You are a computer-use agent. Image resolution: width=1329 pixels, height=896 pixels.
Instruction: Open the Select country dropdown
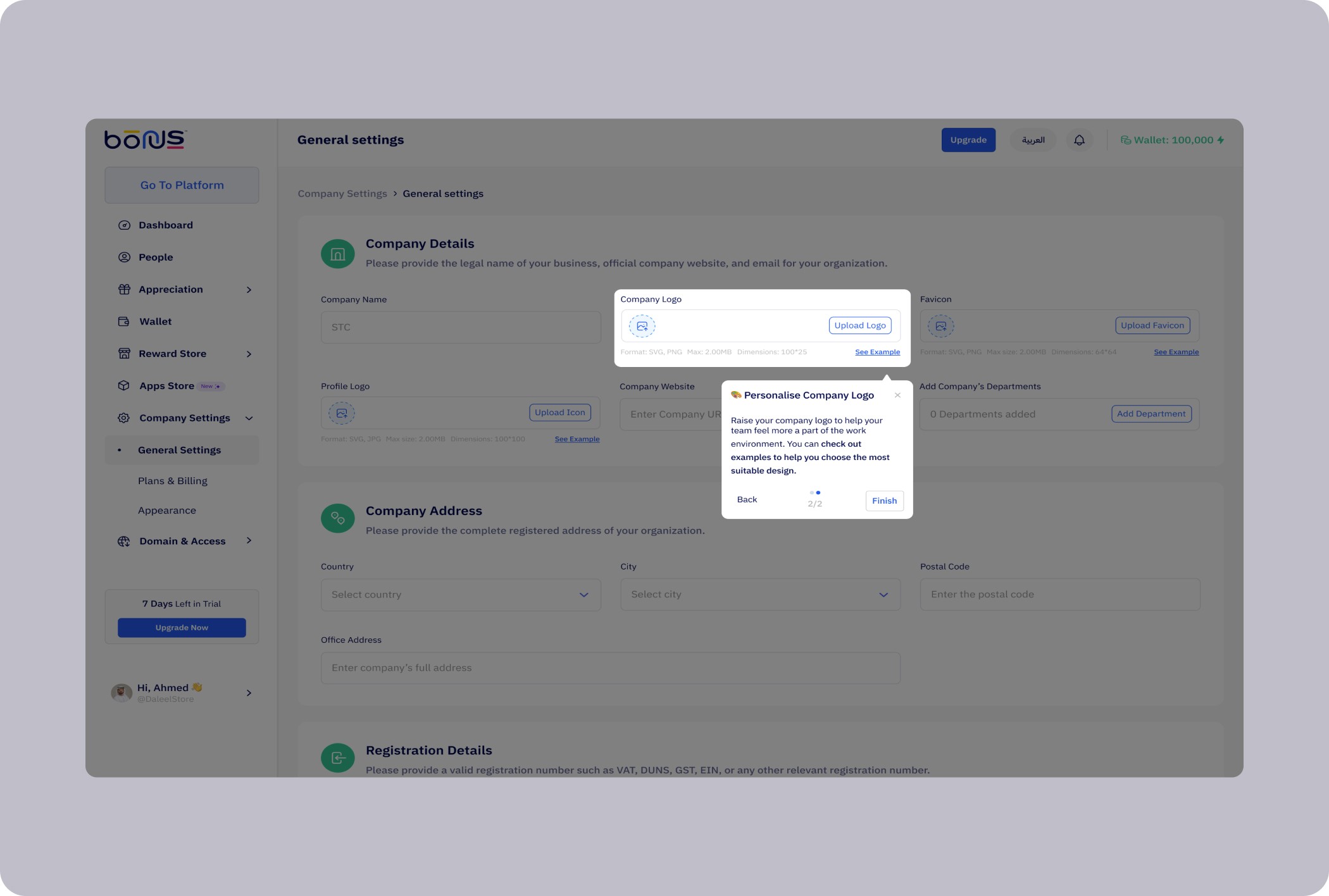pos(460,595)
